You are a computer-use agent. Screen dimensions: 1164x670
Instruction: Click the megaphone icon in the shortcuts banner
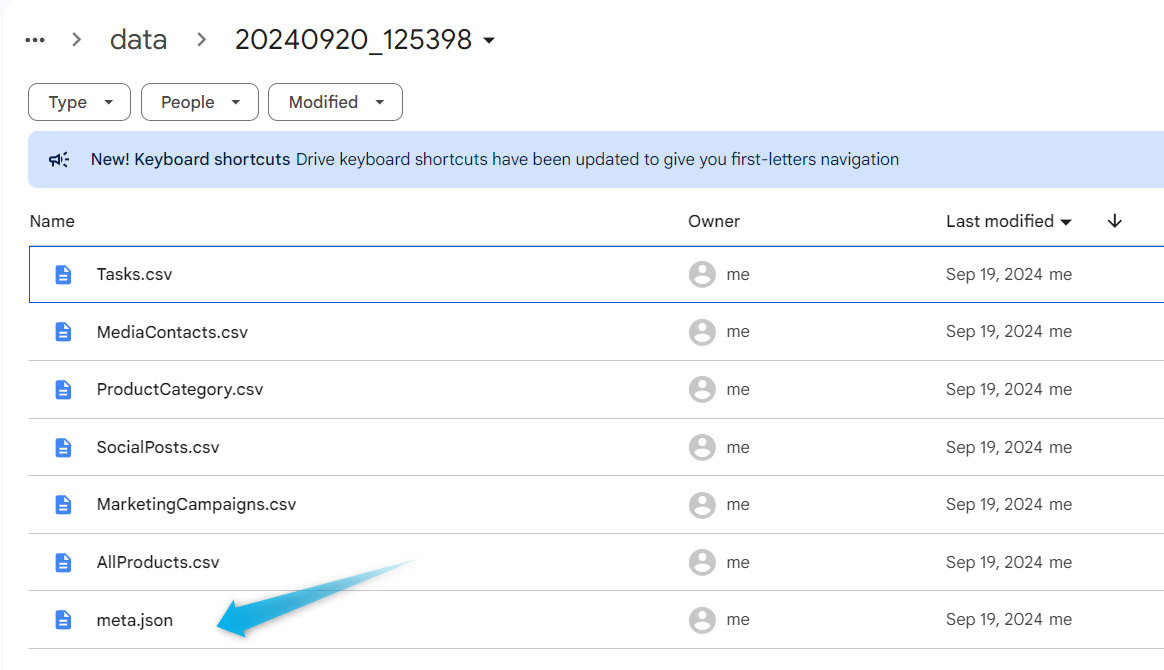(x=60, y=159)
